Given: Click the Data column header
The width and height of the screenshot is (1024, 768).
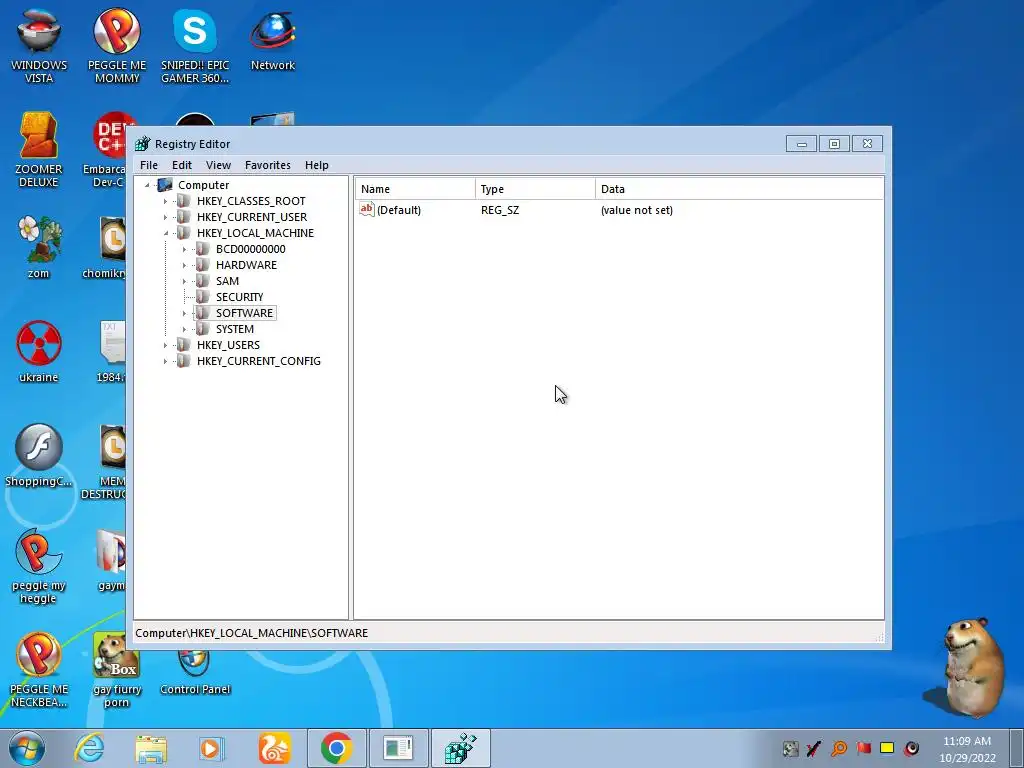Looking at the screenshot, I should point(739,189).
